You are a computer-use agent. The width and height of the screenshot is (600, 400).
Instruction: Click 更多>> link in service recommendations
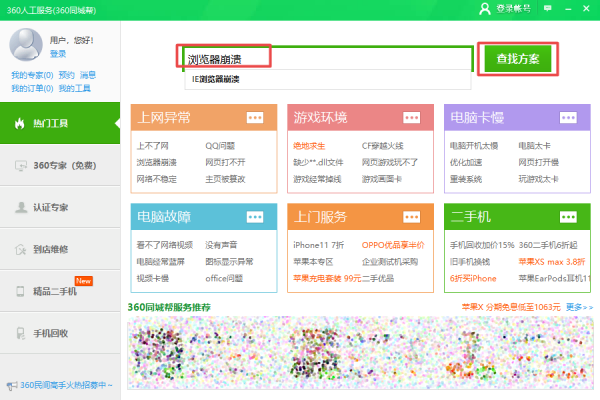pos(579,307)
